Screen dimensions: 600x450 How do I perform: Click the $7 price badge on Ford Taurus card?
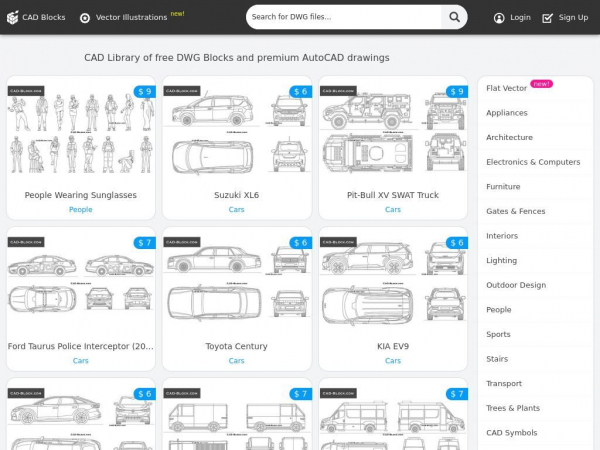tap(145, 243)
